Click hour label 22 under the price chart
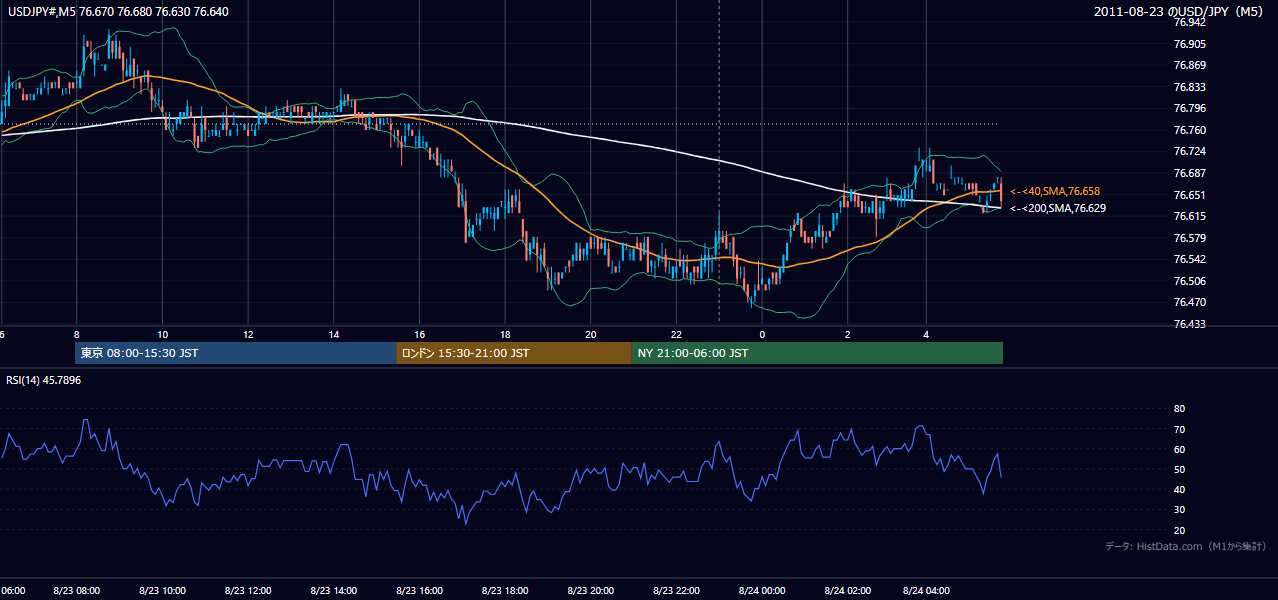Viewport: 1278px width, 600px height. point(676,334)
